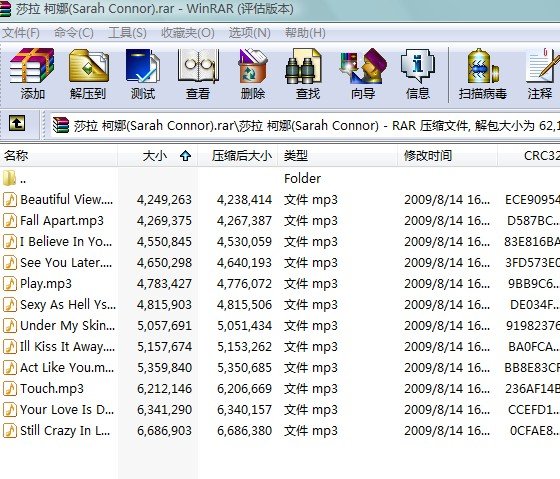
Task: Open the 帮助(H) menu
Action: pos(305,33)
